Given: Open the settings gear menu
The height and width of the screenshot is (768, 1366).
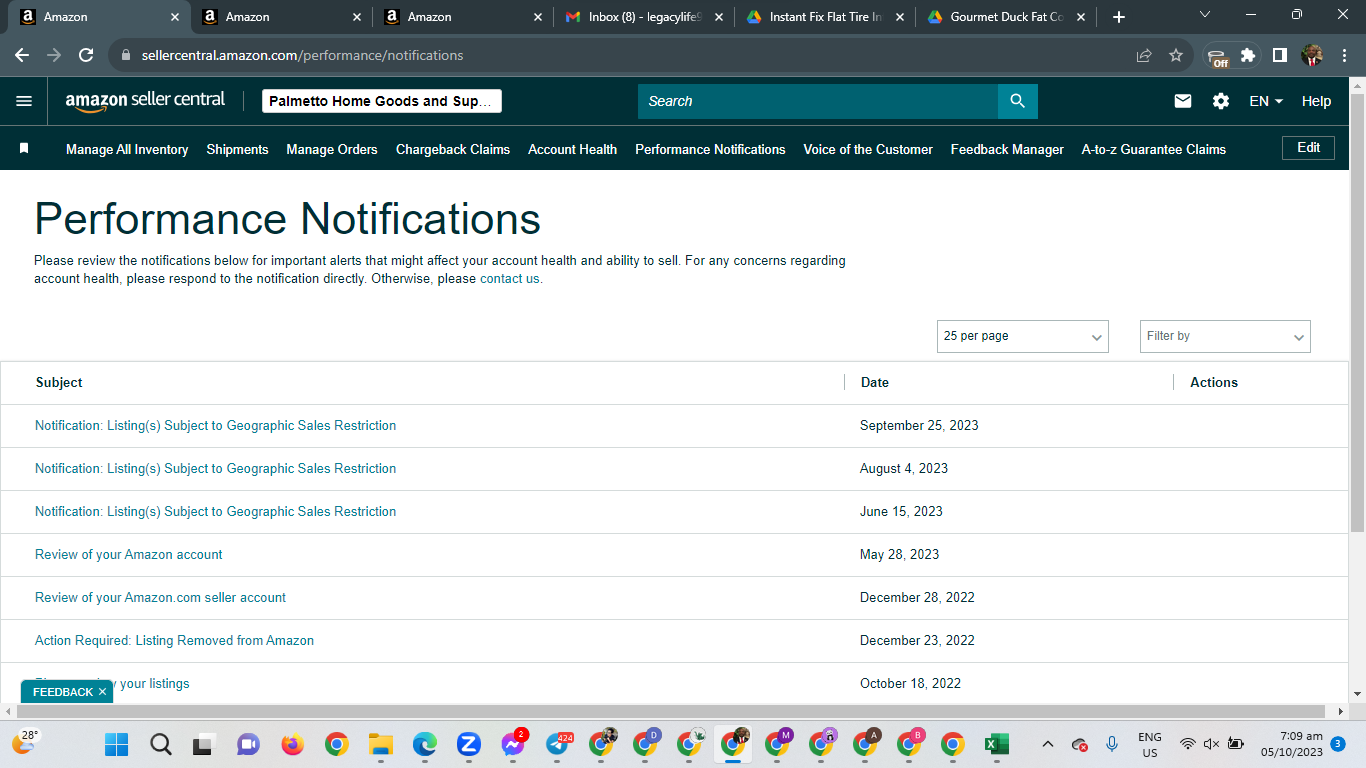Looking at the screenshot, I should (x=1221, y=101).
